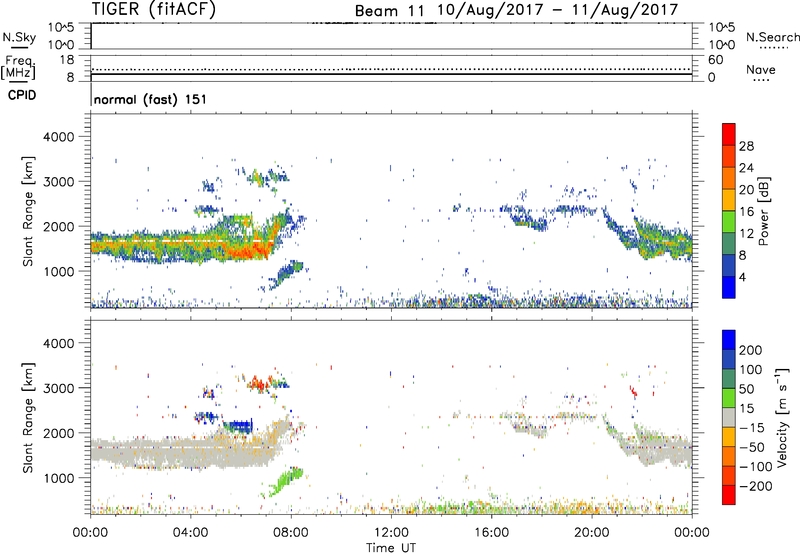Click the blue velocity patch near 2200 km
Image resolution: width=800 pixels, height=554 pixels.
coord(239,425)
